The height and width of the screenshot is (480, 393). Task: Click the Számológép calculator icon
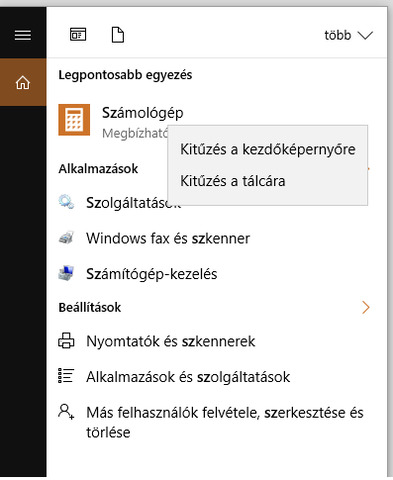click(x=74, y=120)
